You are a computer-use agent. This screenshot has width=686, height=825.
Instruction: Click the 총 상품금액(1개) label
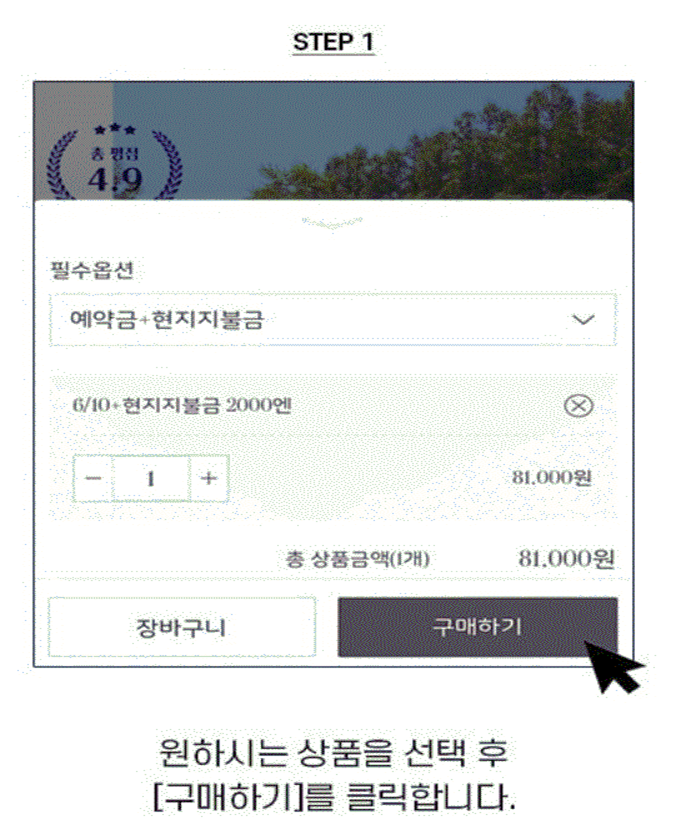point(358,559)
